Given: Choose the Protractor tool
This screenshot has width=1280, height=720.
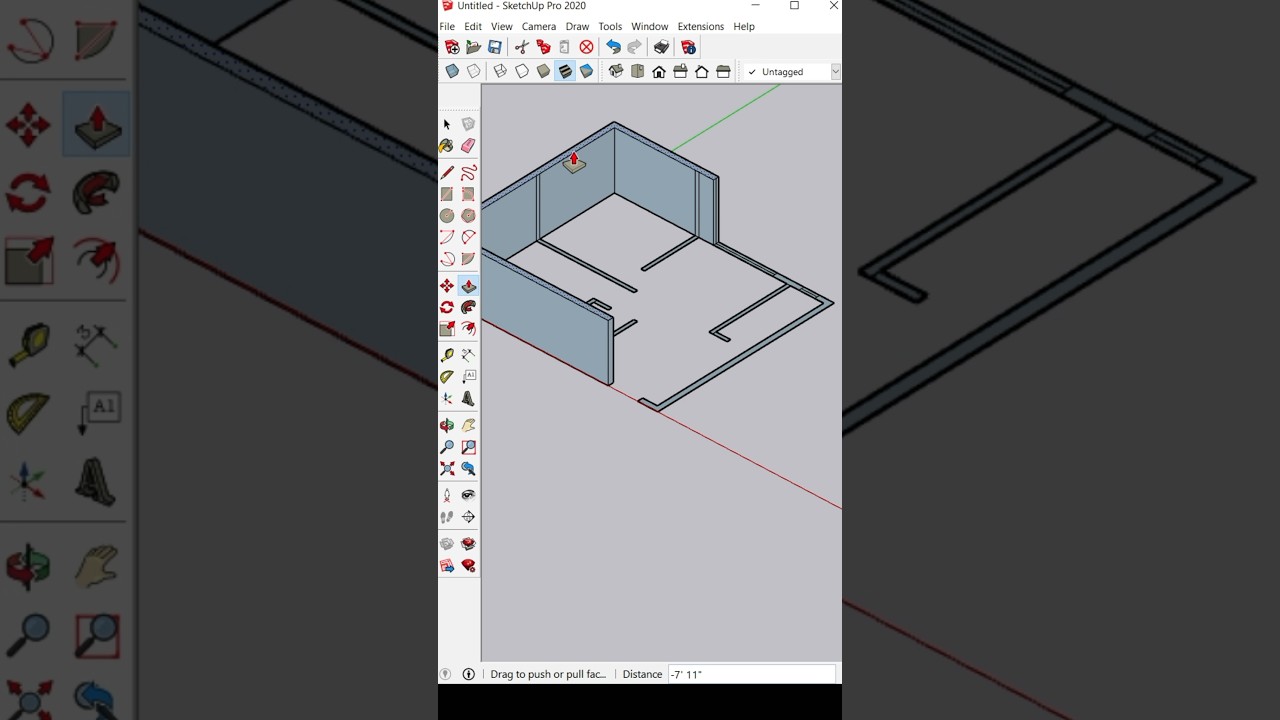Looking at the screenshot, I should coord(447,377).
